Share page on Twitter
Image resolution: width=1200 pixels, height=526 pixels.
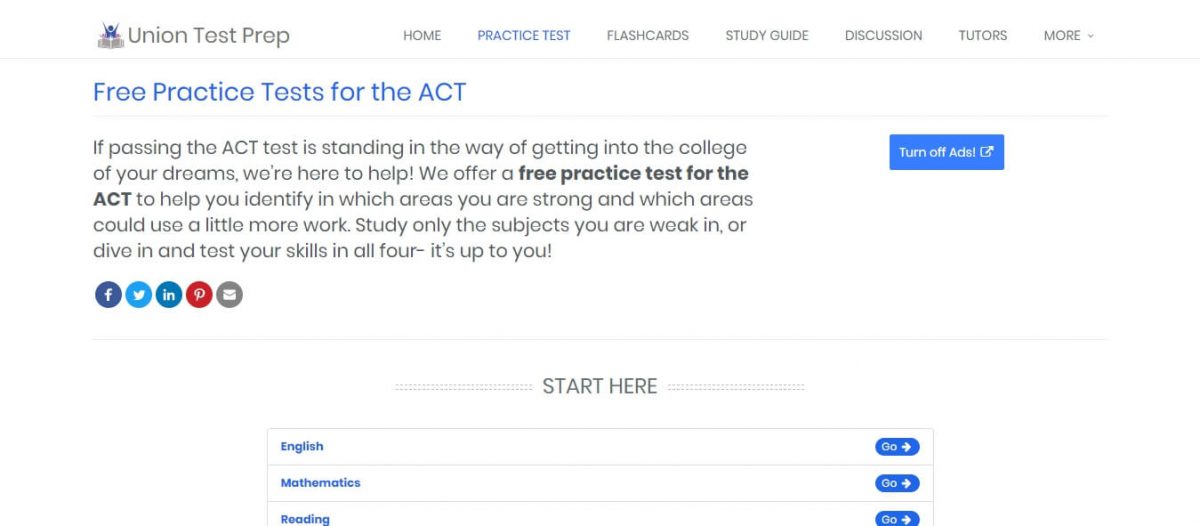click(139, 294)
